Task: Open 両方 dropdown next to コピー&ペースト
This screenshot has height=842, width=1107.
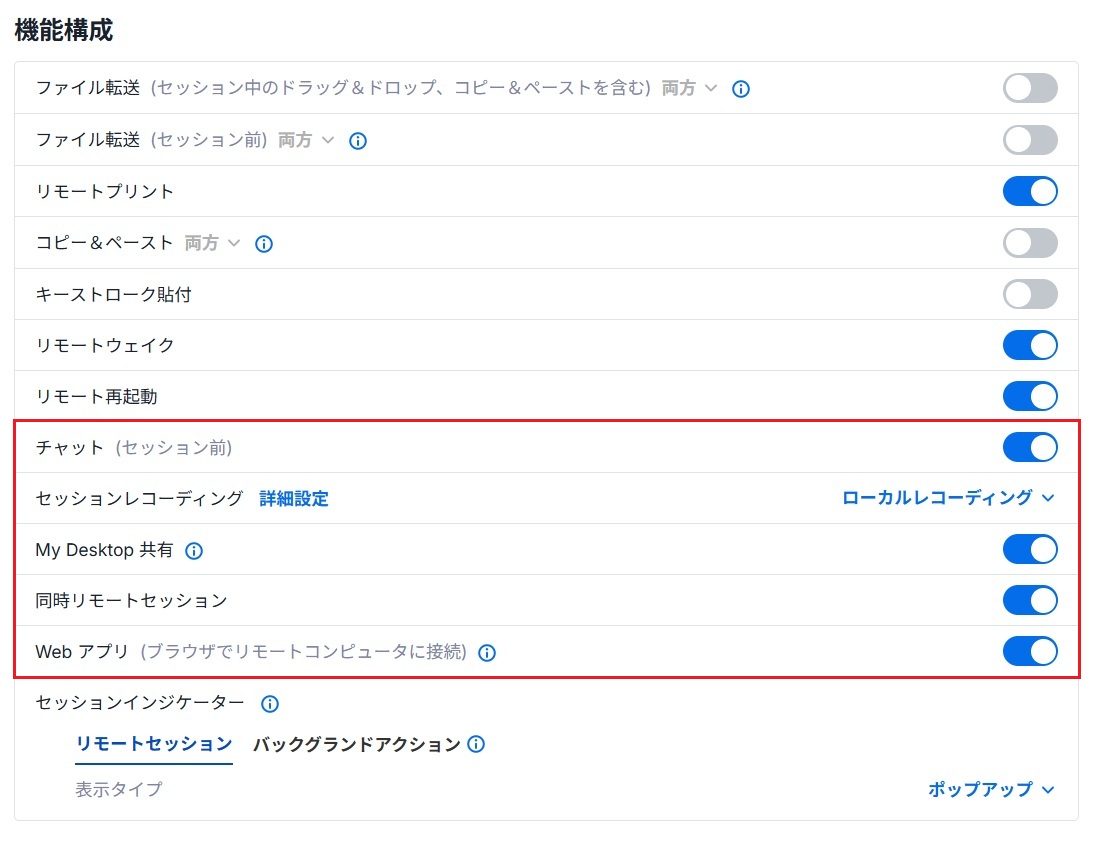Action: tap(213, 243)
